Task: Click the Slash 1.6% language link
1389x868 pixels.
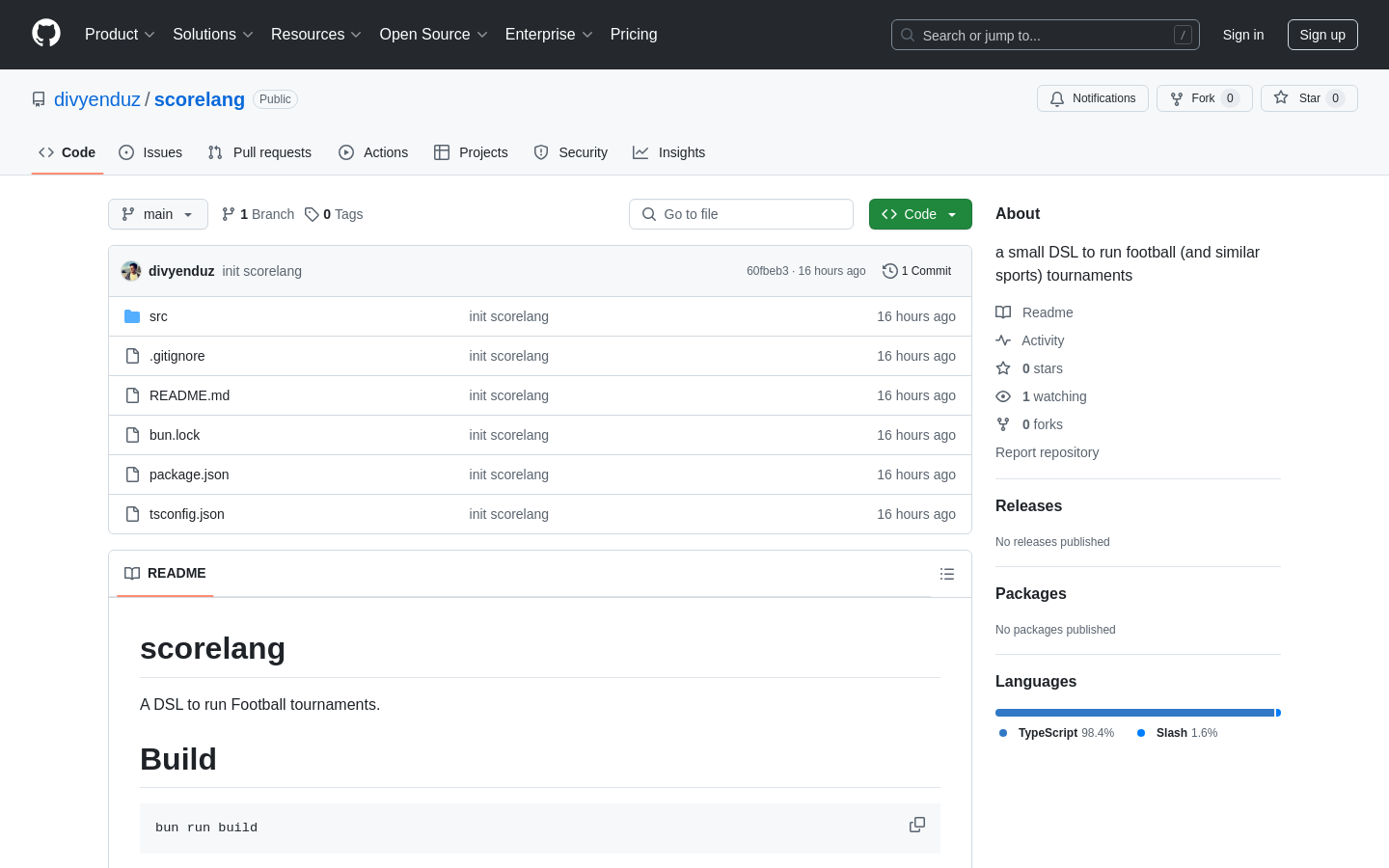Action: [1177, 733]
